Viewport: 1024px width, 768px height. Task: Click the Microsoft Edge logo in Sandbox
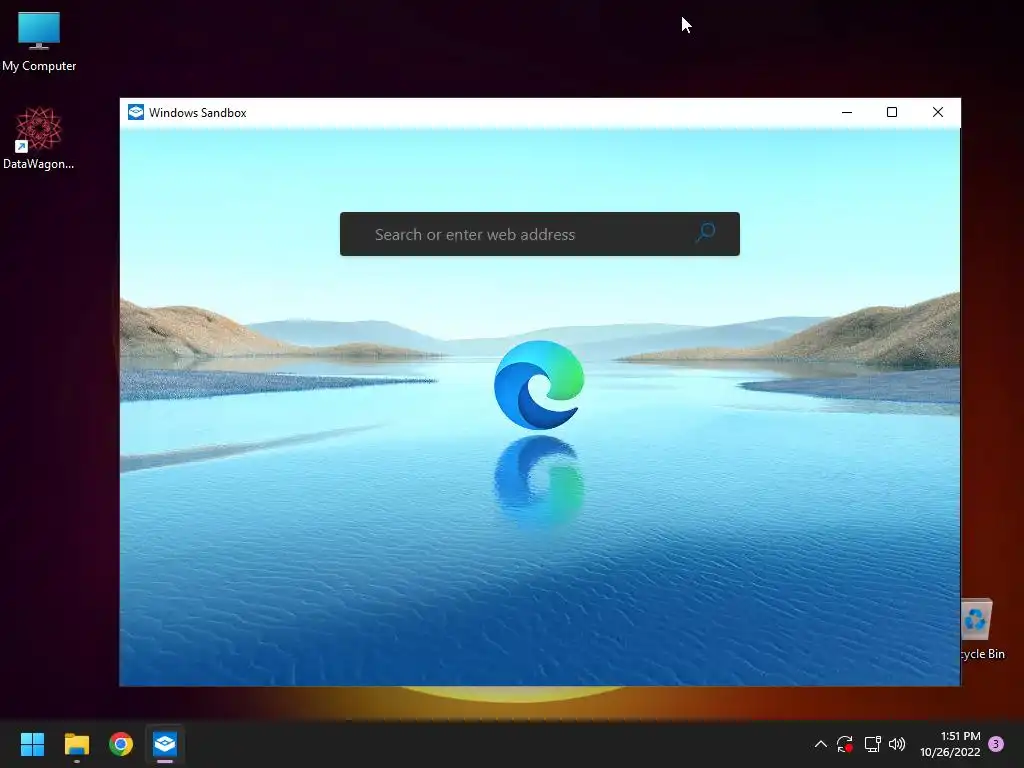click(x=539, y=385)
